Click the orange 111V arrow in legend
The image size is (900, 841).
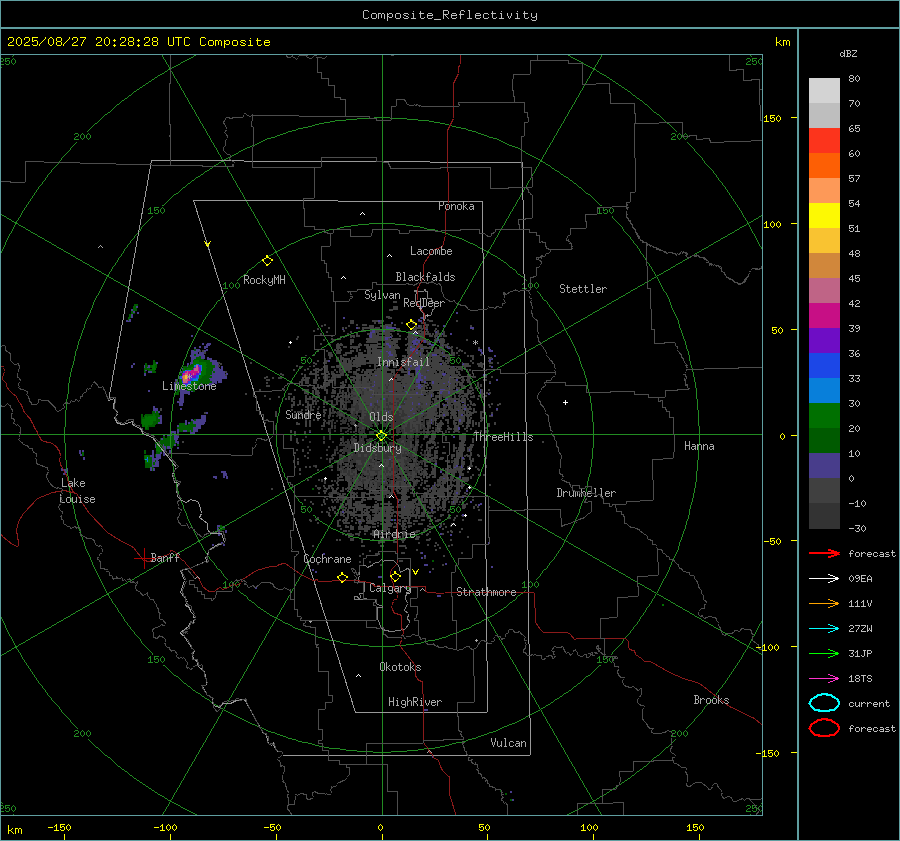pyautogui.click(x=824, y=603)
